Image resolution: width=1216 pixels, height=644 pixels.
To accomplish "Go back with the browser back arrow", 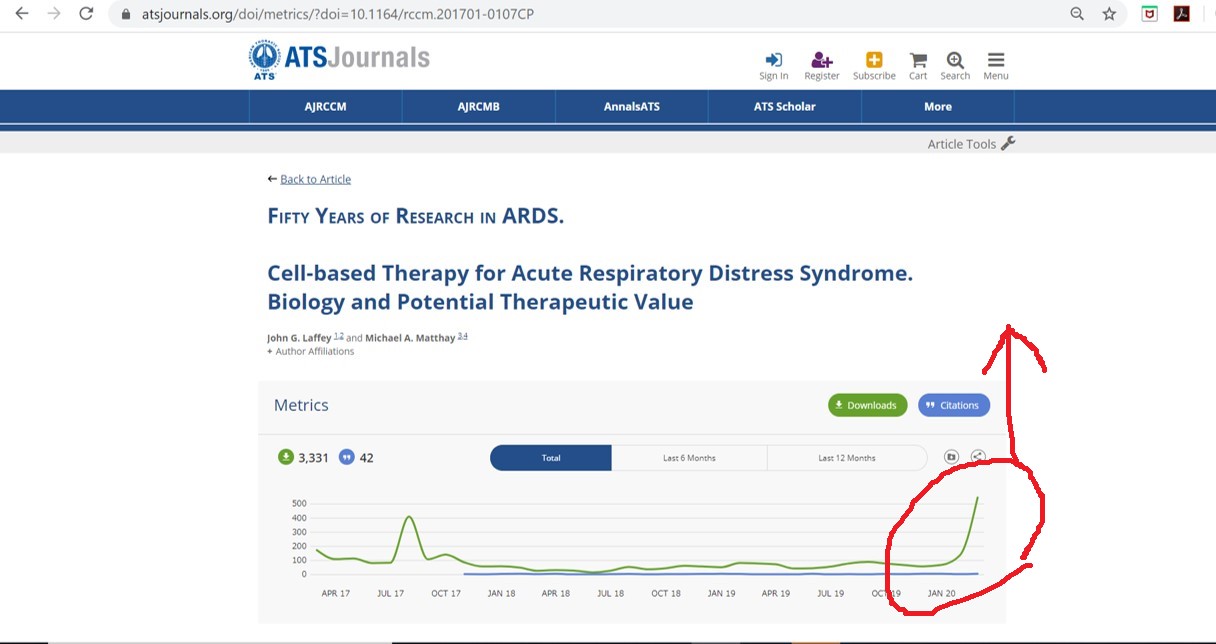I will [22, 14].
